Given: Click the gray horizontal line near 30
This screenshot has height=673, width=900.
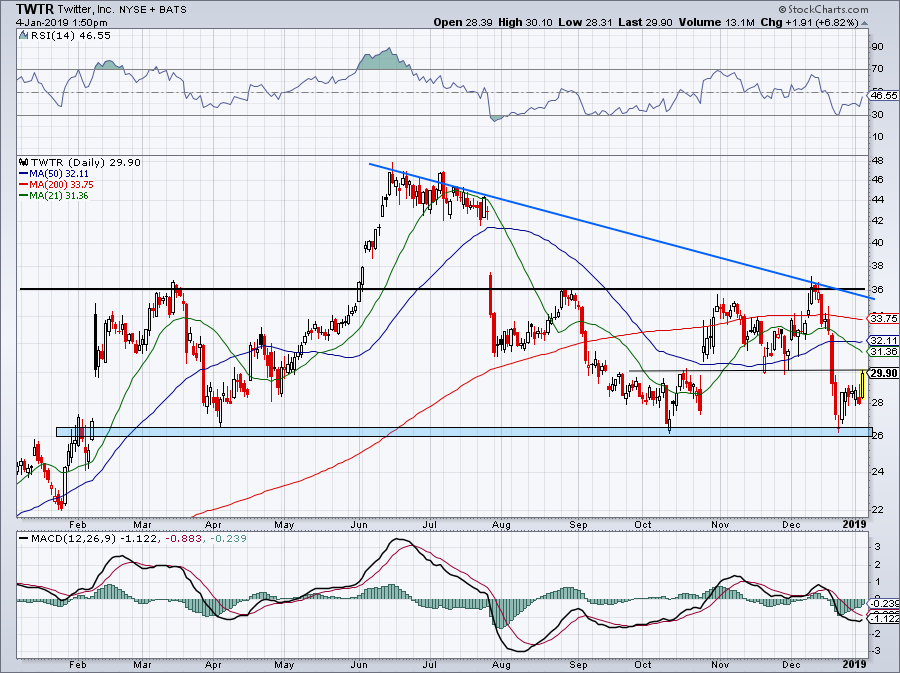Looking at the screenshot, I should [748, 371].
